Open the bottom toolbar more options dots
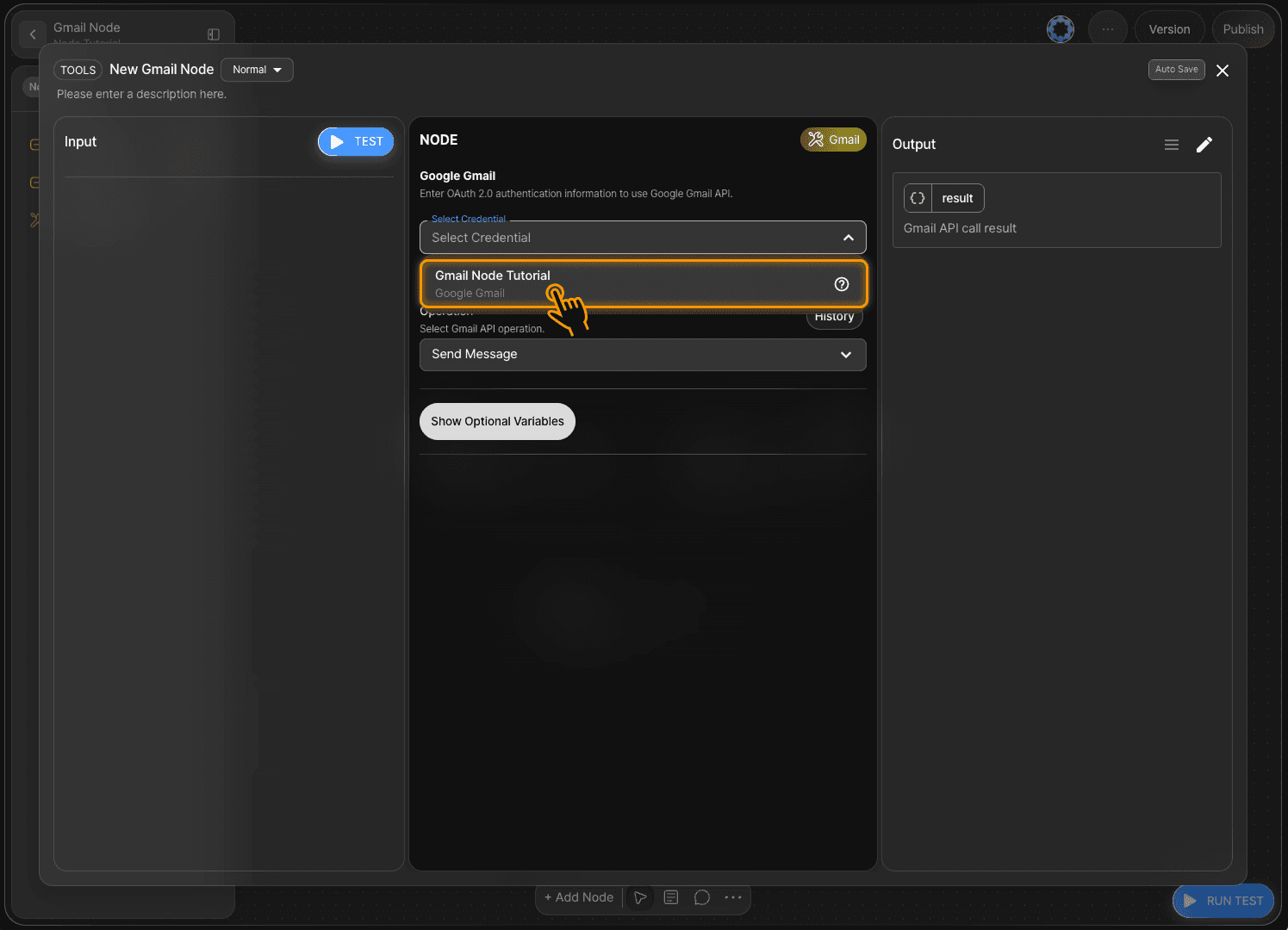 pos(733,897)
